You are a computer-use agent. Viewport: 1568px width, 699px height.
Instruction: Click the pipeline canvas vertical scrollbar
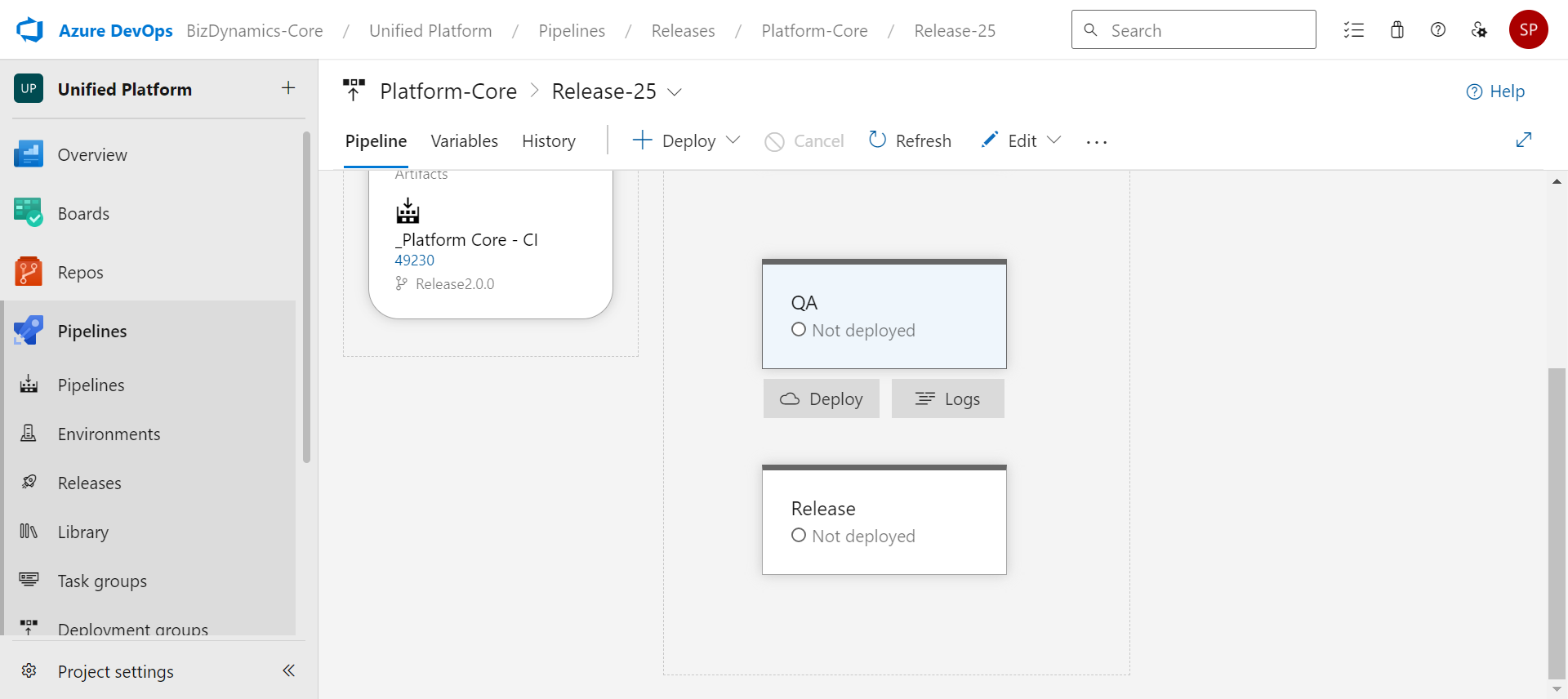point(1557,523)
